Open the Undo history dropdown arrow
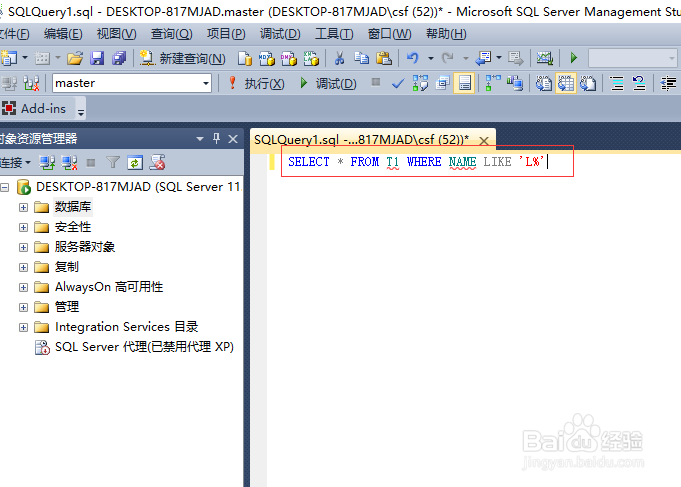Image resolution: width=681 pixels, height=487 pixels. pos(431,58)
